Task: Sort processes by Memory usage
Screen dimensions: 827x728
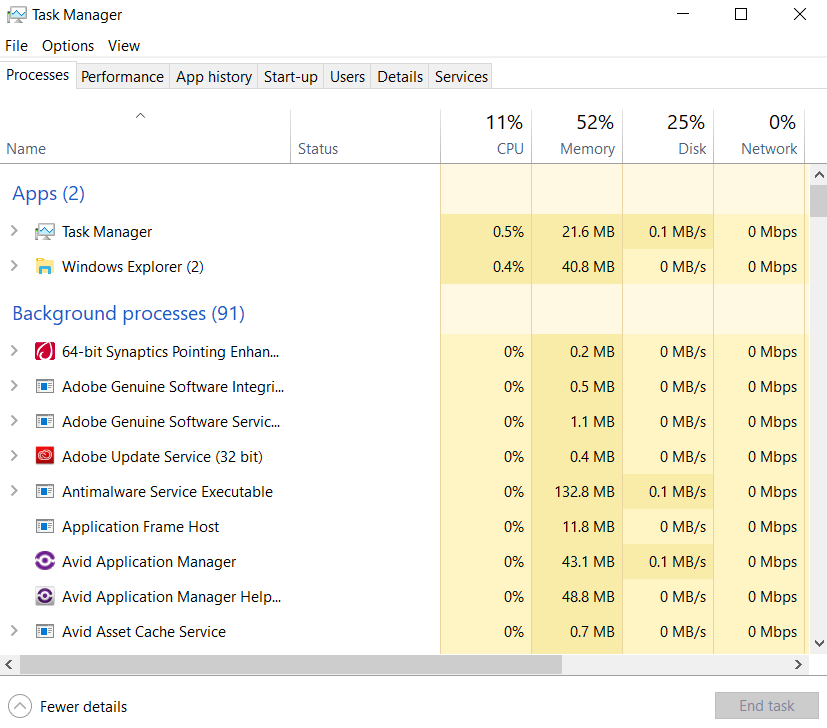Action: click(577, 136)
